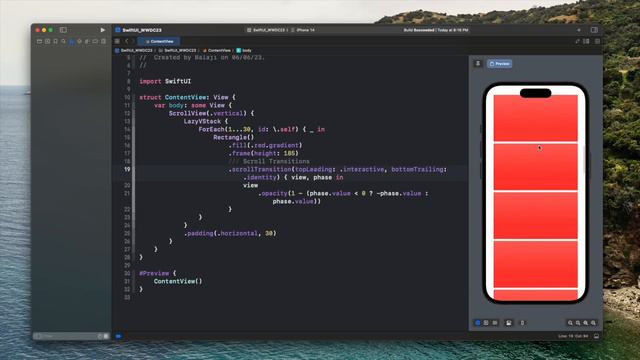Click the third red rectangle in preview

point(536,215)
